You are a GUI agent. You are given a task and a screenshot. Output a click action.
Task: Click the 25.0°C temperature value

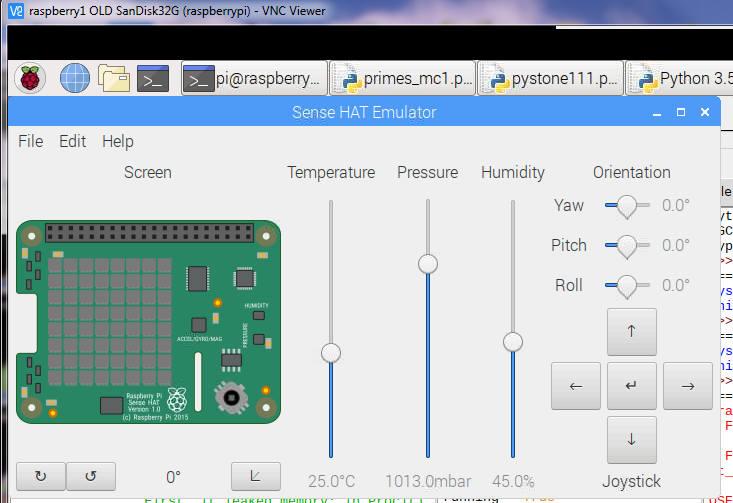click(x=331, y=481)
